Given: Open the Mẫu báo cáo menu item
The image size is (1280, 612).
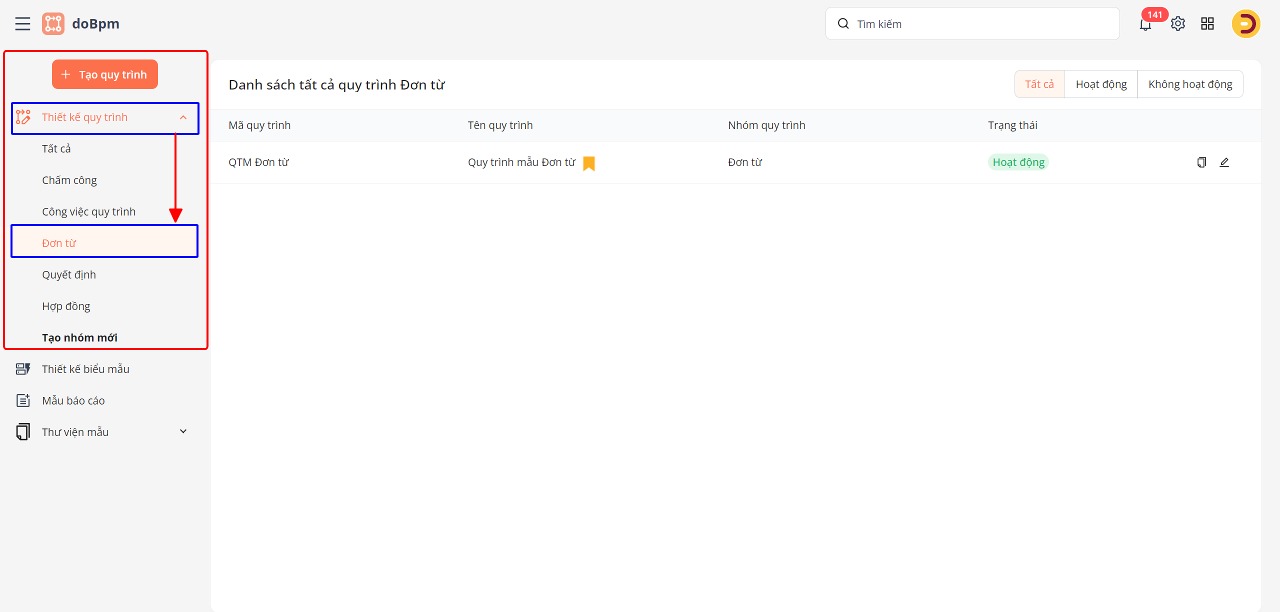Looking at the screenshot, I should [73, 401].
